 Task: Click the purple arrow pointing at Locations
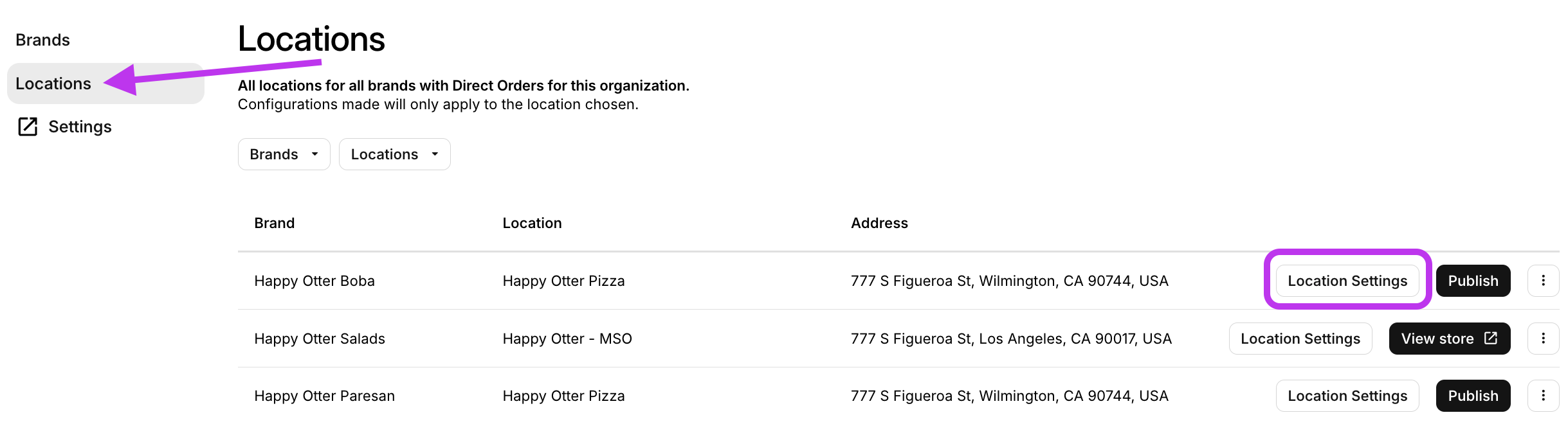(x=193, y=74)
